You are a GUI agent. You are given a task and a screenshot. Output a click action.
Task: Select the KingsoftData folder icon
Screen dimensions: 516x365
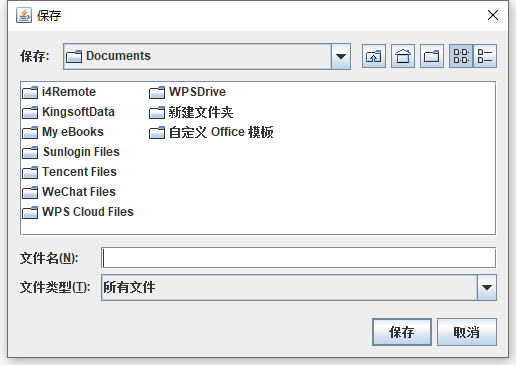click(30, 112)
